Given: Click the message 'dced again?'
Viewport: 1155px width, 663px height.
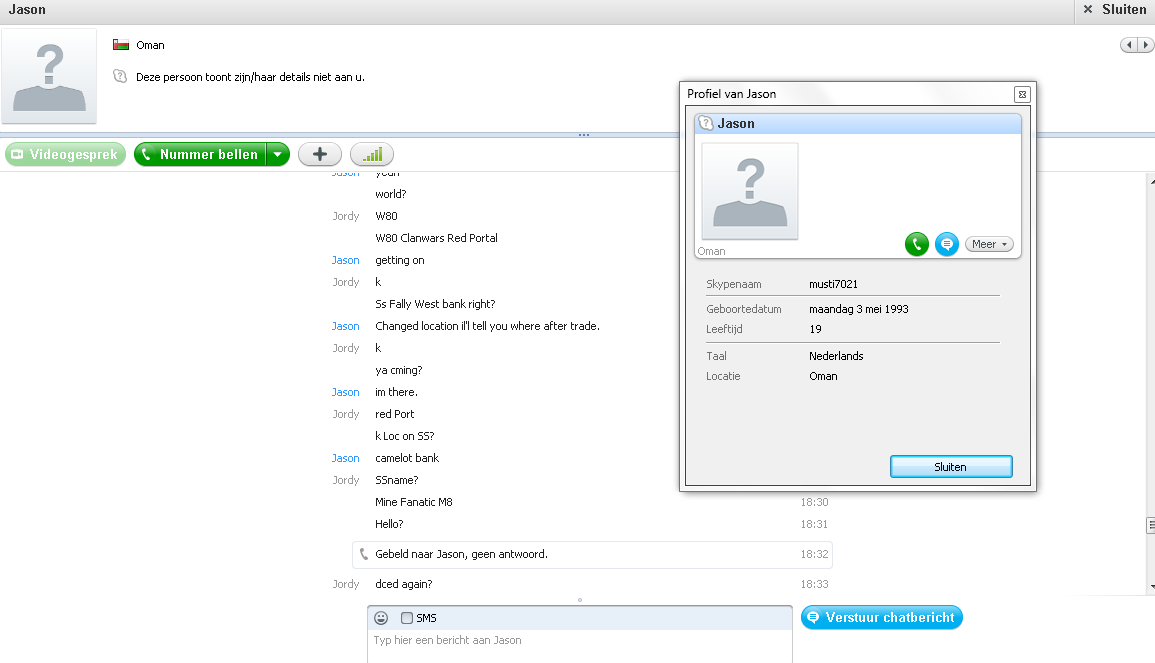Looking at the screenshot, I should 404,584.
